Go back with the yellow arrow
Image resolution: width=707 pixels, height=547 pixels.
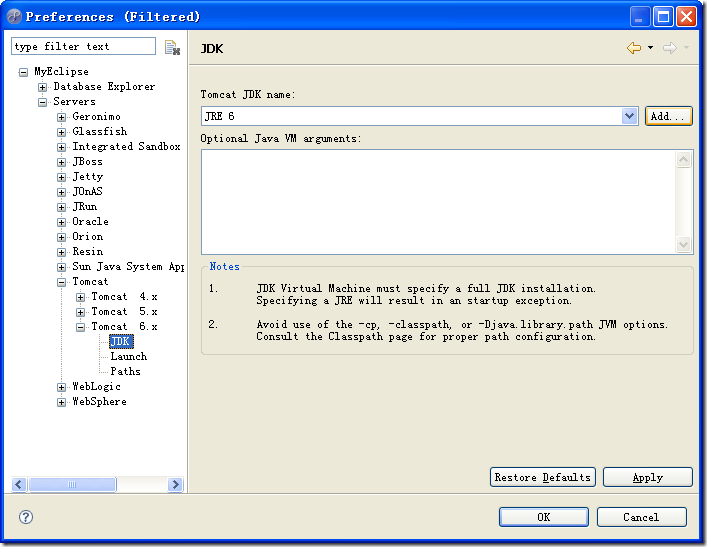pyautogui.click(x=634, y=47)
